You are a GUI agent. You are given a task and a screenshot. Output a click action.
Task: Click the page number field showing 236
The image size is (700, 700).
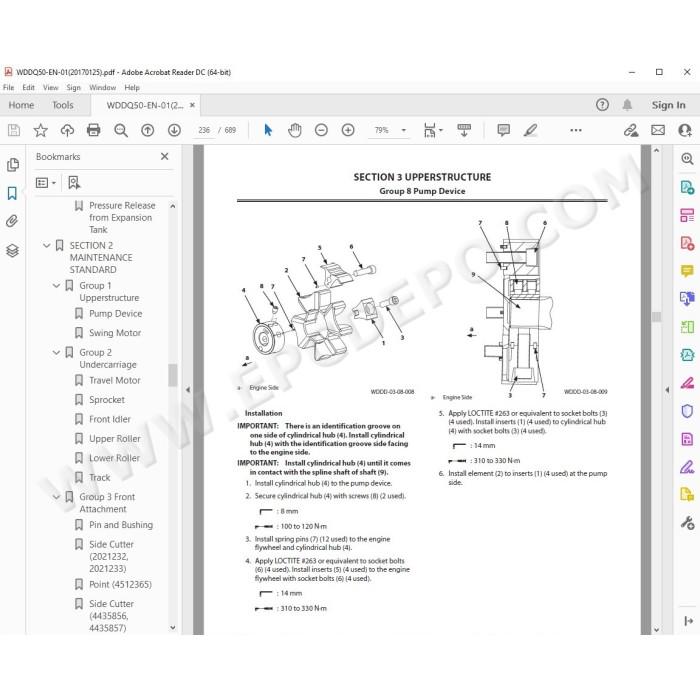[x=204, y=130]
